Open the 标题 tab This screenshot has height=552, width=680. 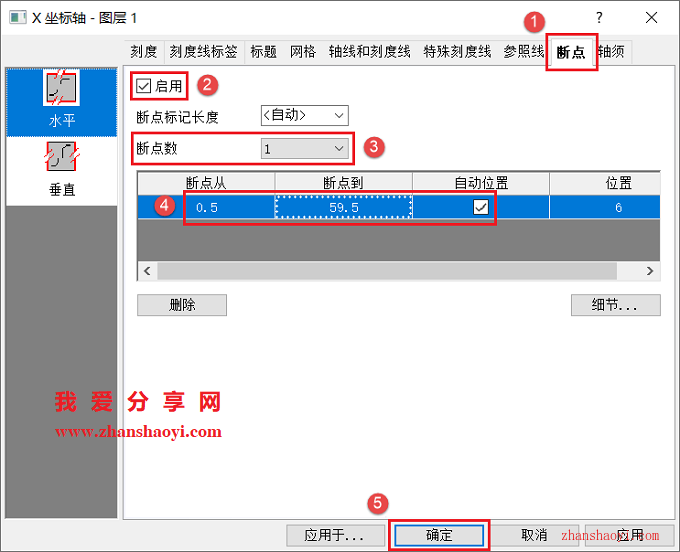pos(263,52)
